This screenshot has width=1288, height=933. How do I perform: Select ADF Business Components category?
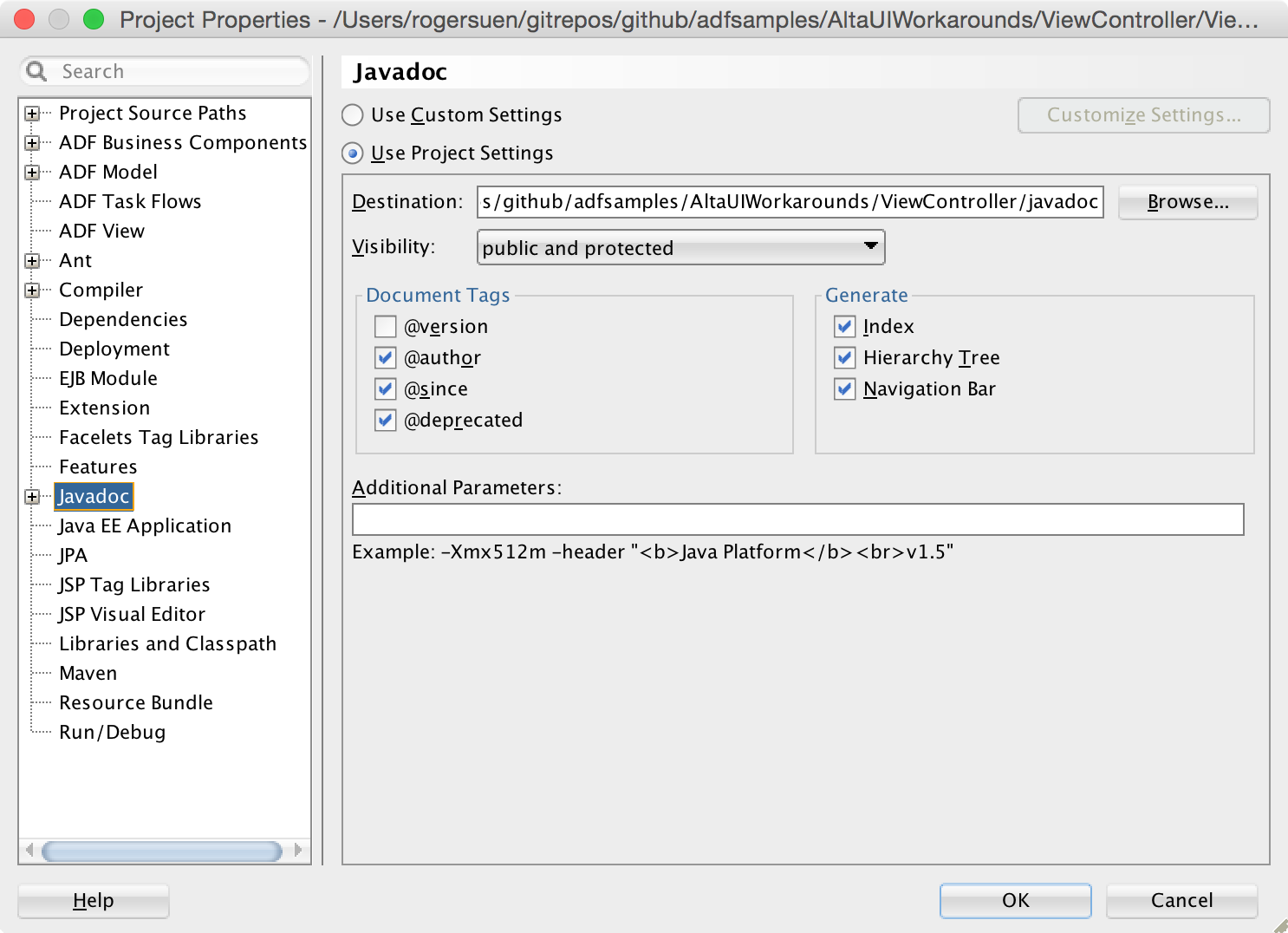(183, 143)
